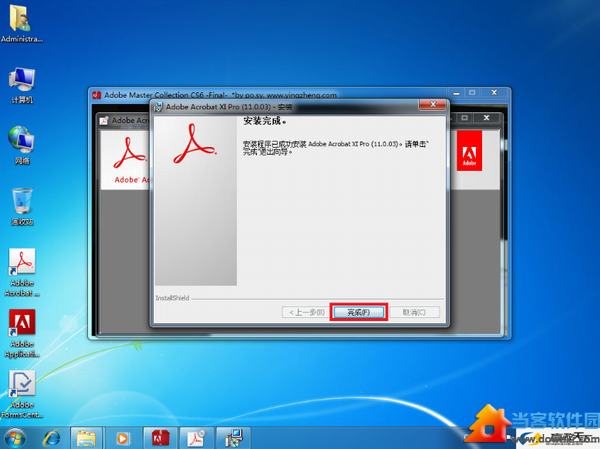600x449 pixels.
Task: Open the Windows Start menu
Action: pos(15,439)
